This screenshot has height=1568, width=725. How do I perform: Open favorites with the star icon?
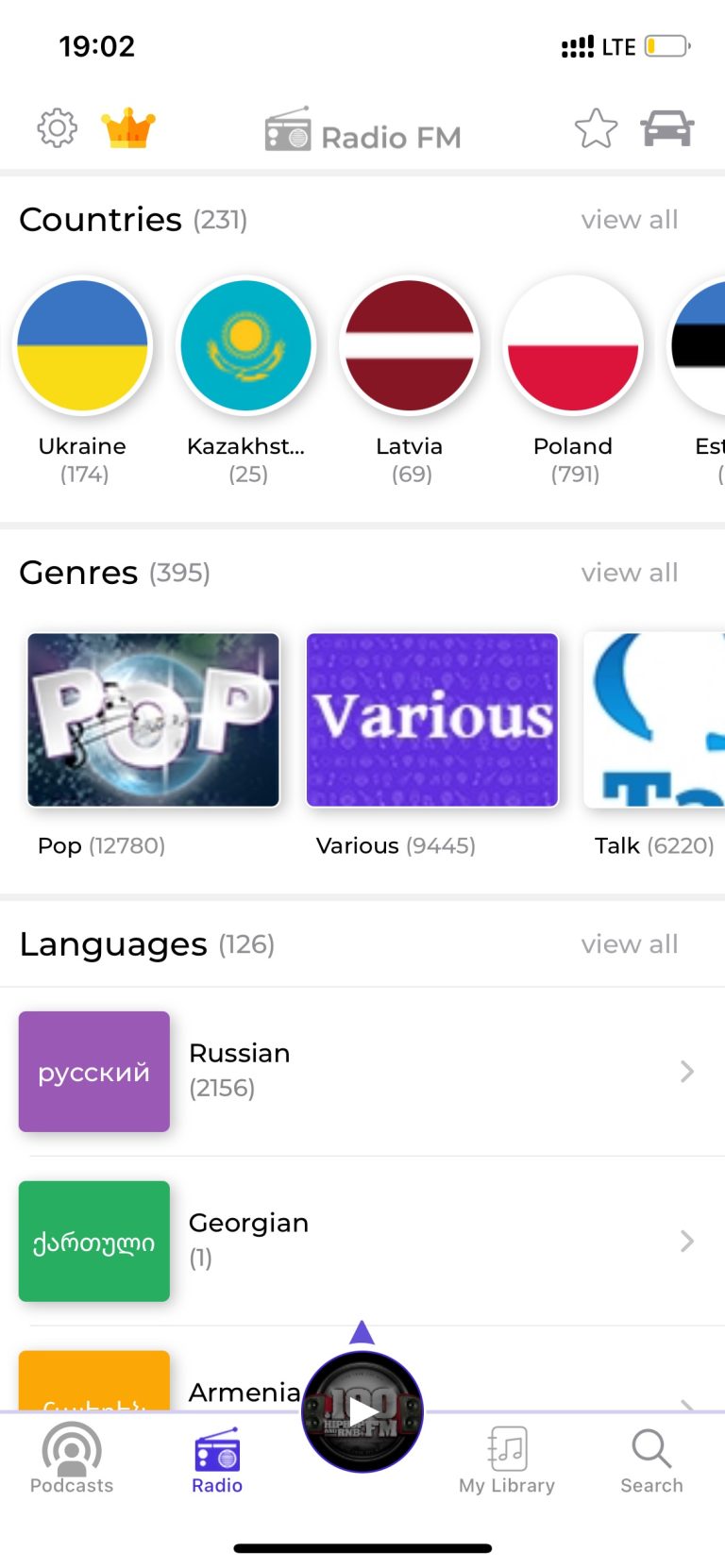[x=596, y=128]
